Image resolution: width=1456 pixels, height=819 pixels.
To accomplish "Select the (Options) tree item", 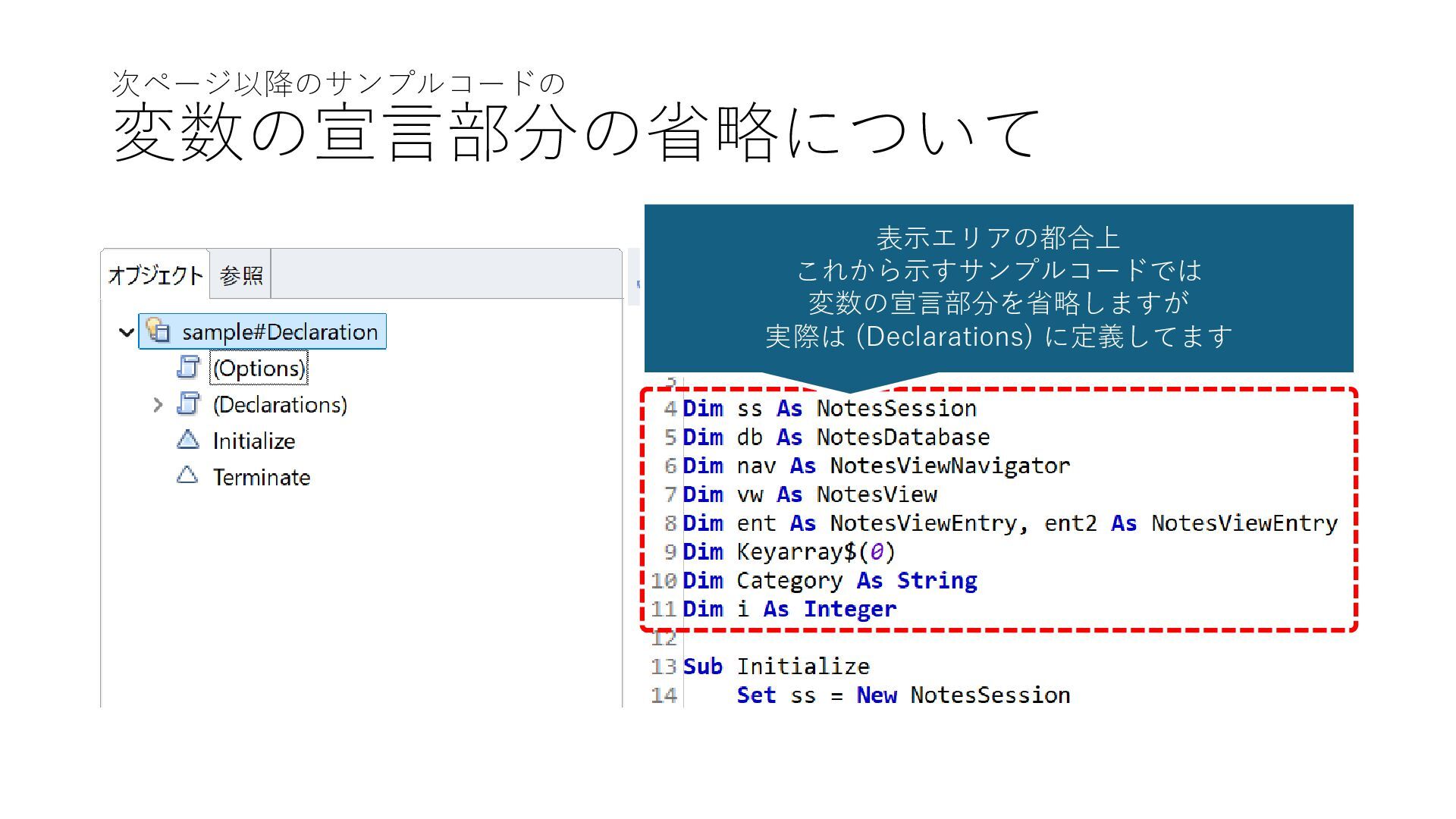I will click(259, 369).
